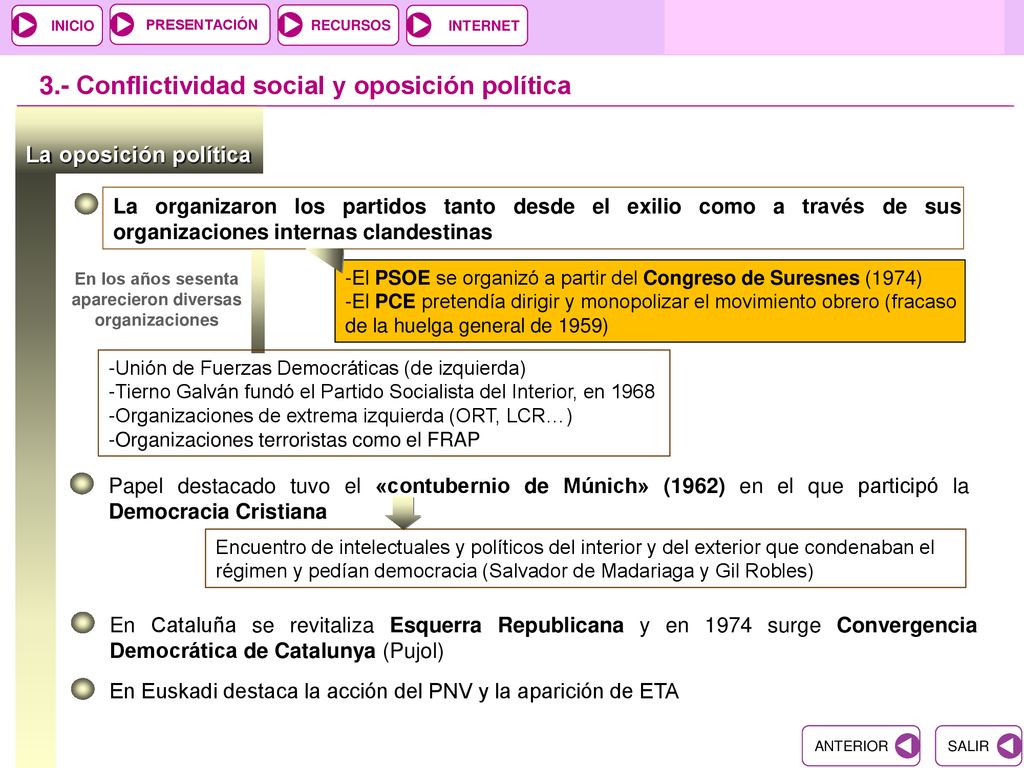Click the line 'El PCE pretendía dirigir y monopolizar'

(x=650, y=313)
